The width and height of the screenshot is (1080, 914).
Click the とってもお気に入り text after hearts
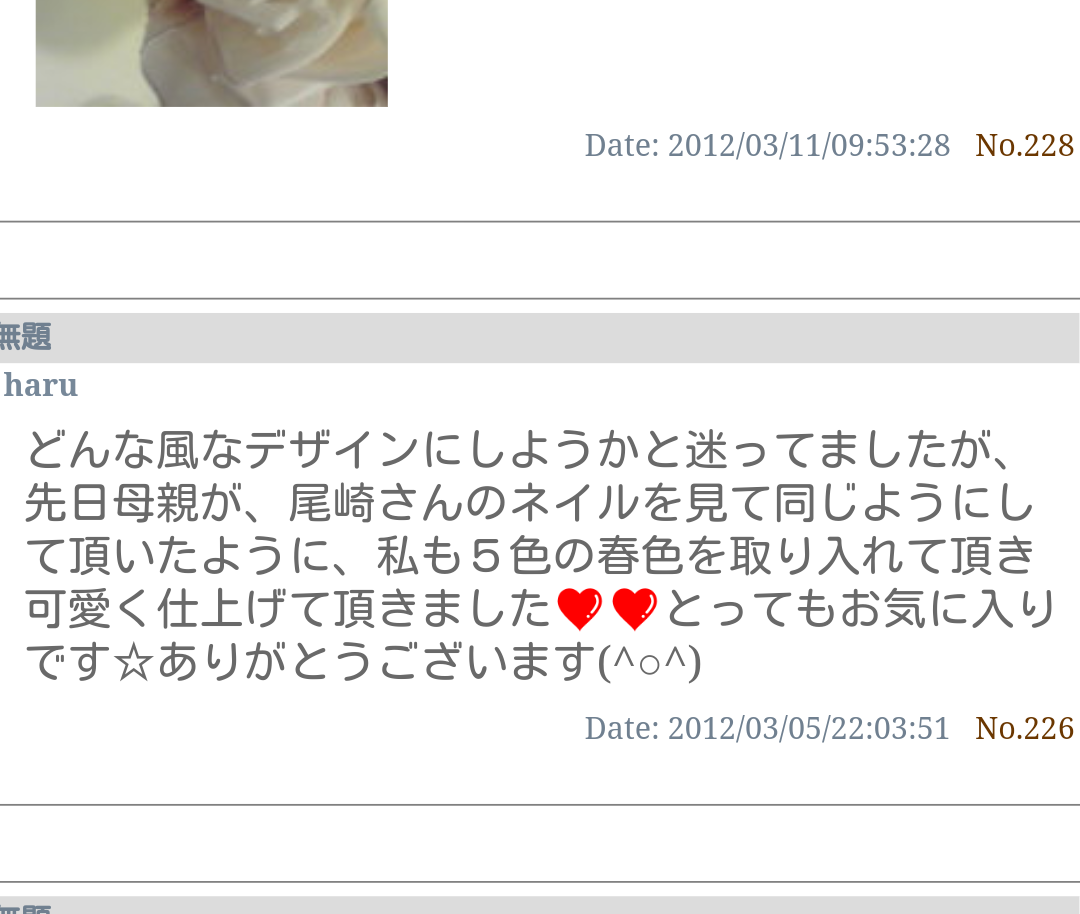pos(860,610)
